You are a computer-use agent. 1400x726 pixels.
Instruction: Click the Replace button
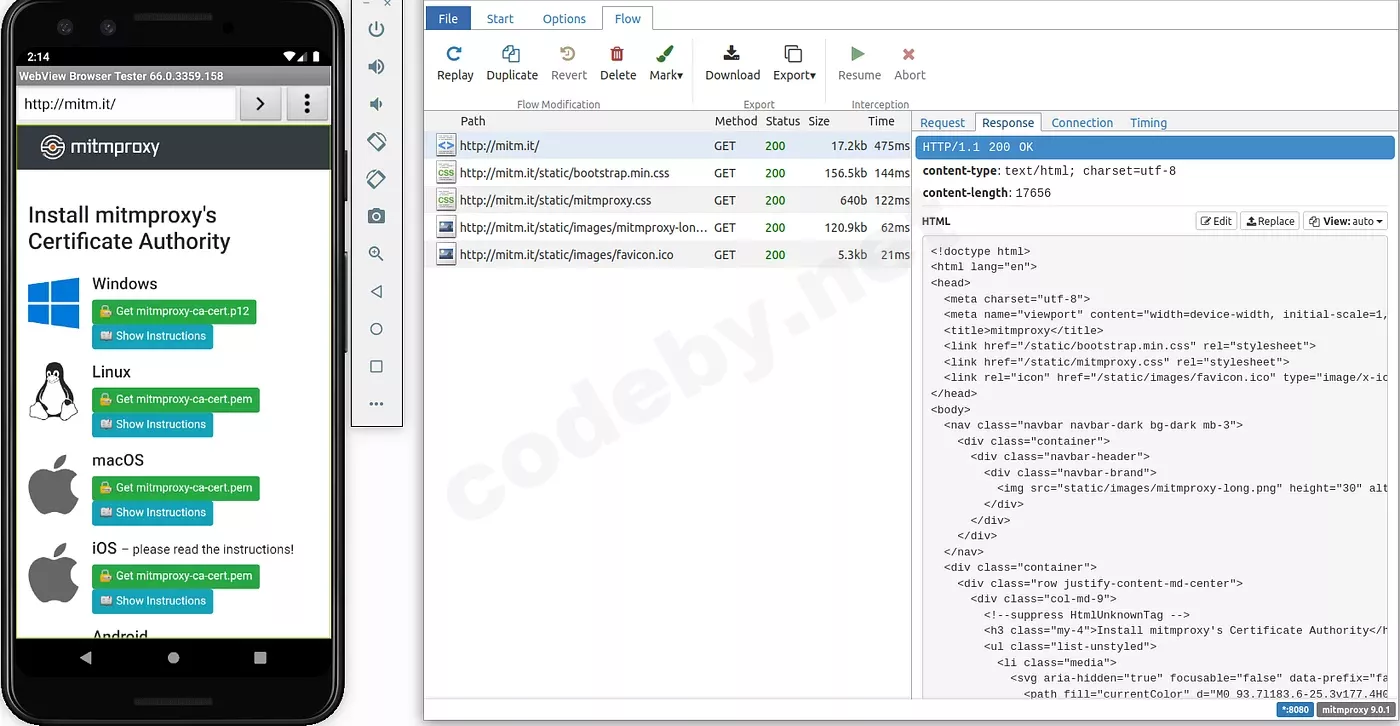[x=1270, y=221]
